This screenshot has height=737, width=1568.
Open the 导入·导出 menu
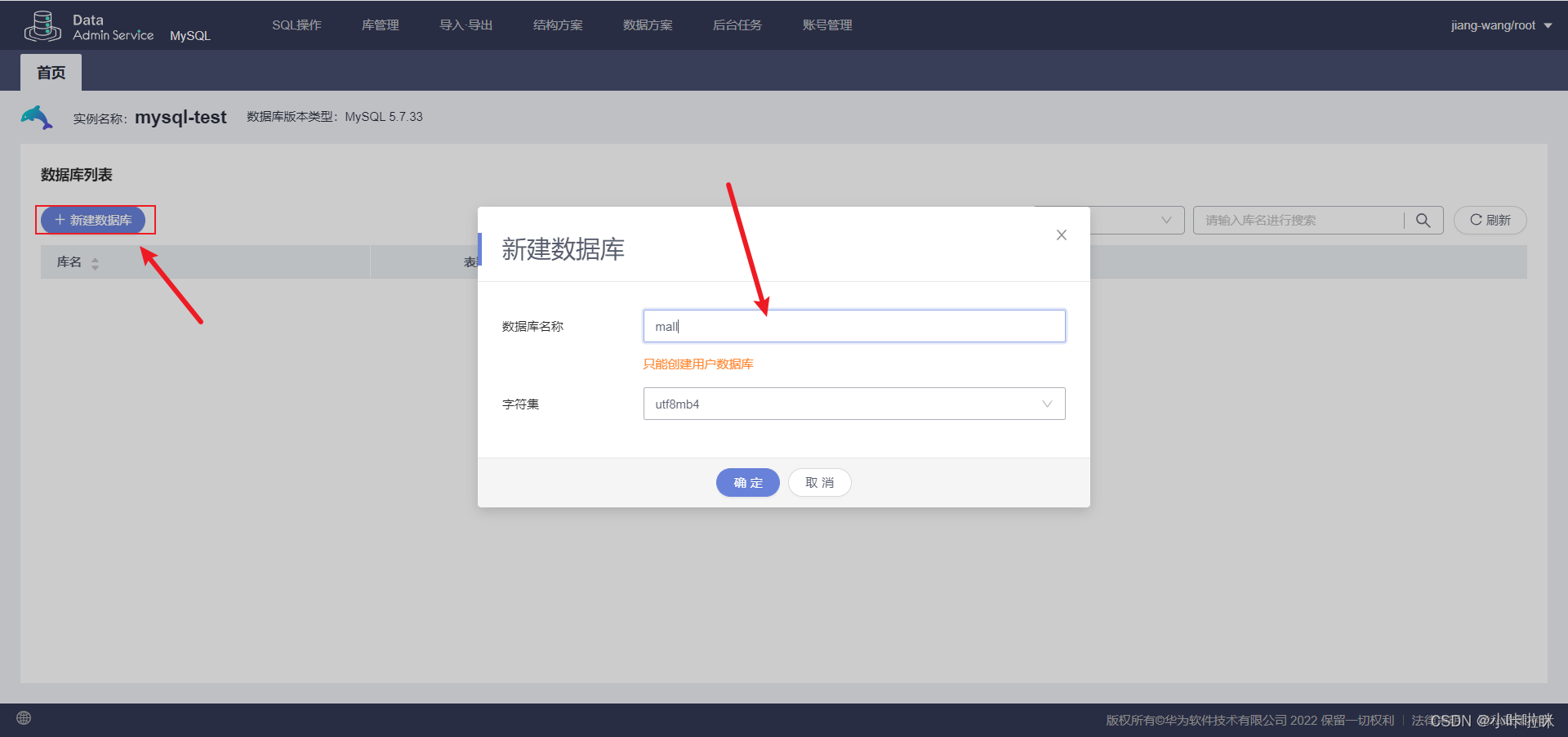(x=466, y=25)
